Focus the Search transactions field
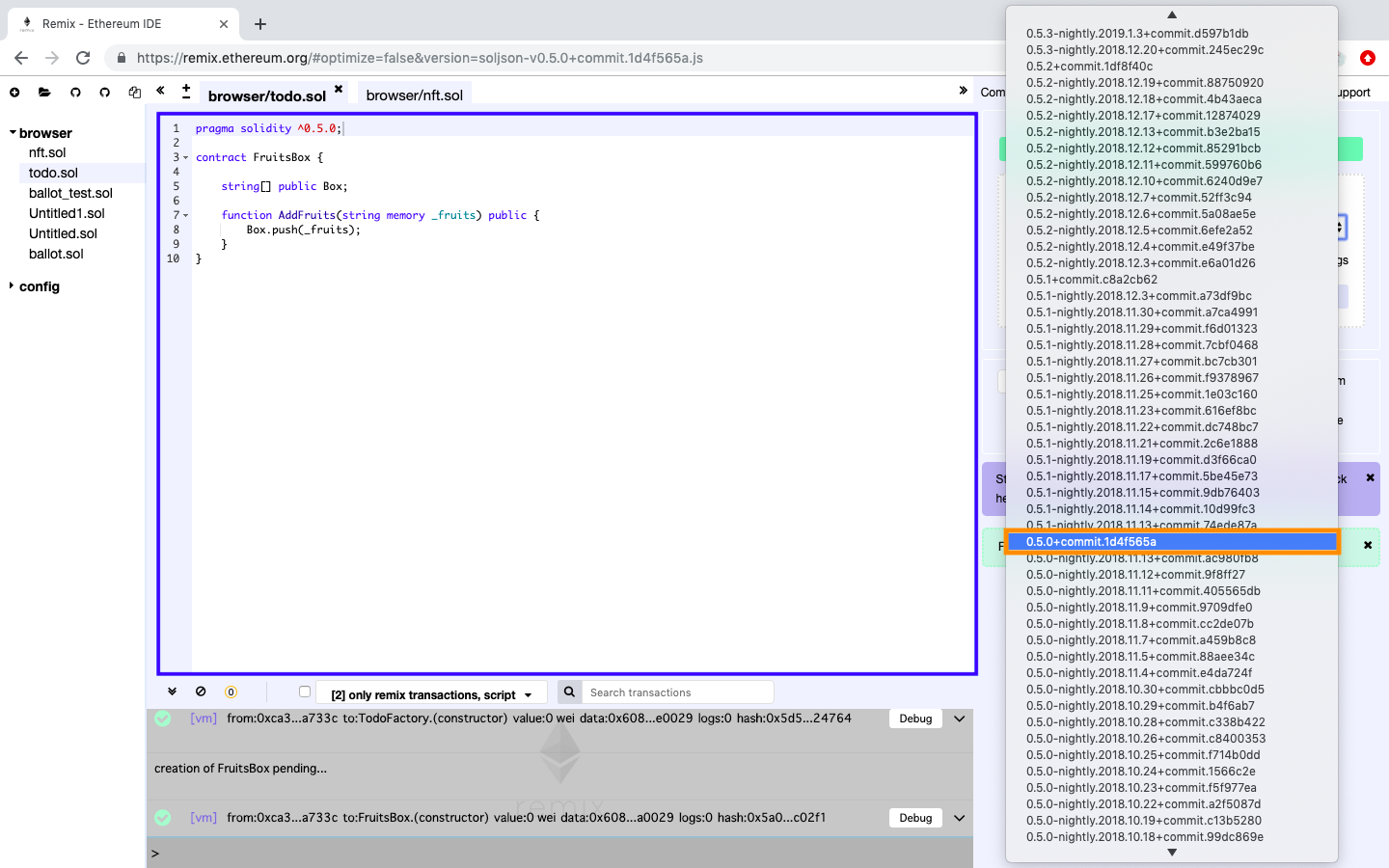1389x868 pixels. (x=677, y=692)
